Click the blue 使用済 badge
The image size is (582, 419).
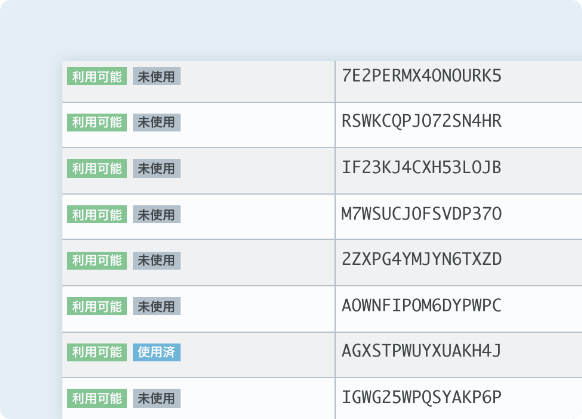[157, 352]
